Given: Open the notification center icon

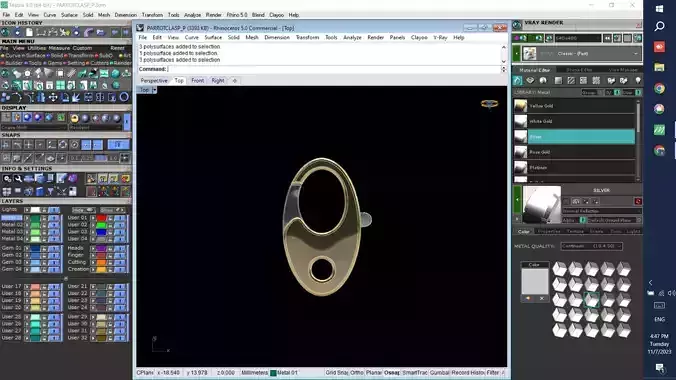Looking at the screenshot, I should pyautogui.click(x=659, y=367).
